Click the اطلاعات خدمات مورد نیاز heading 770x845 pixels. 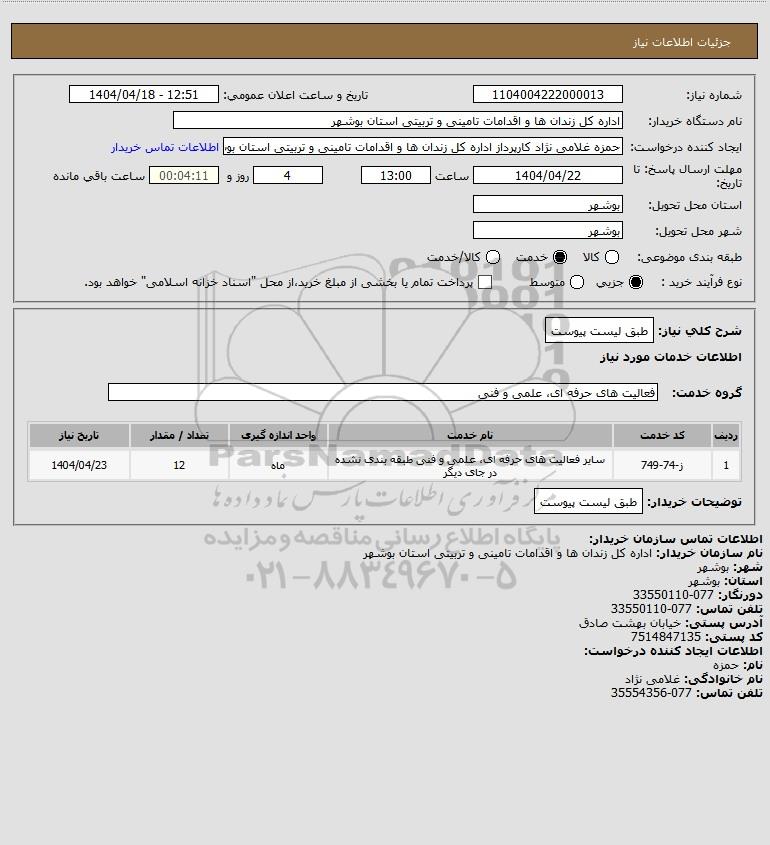pyautogui.click(x=671, y=357)
